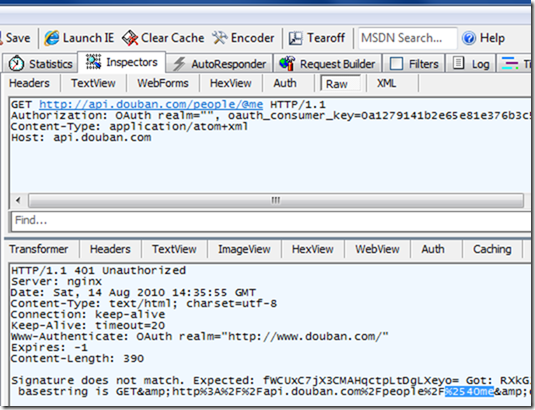This screenshot has width=535, height=410.
Task: Click the 'Keep-Alive: timeout=20' line
Action: pyautogui.click(x=88, y=325)
